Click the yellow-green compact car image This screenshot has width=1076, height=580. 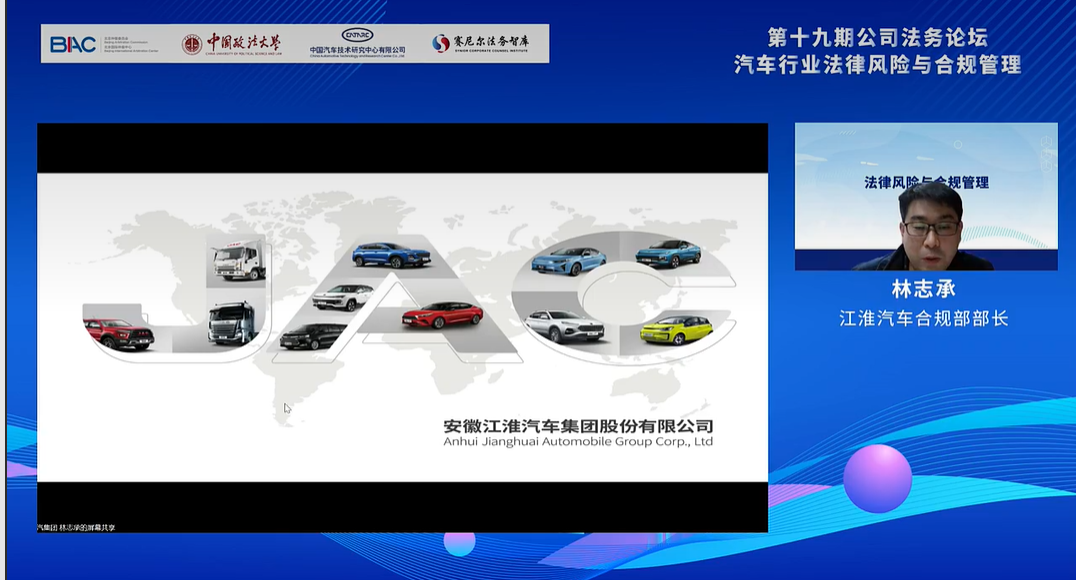tap(676, 329)
